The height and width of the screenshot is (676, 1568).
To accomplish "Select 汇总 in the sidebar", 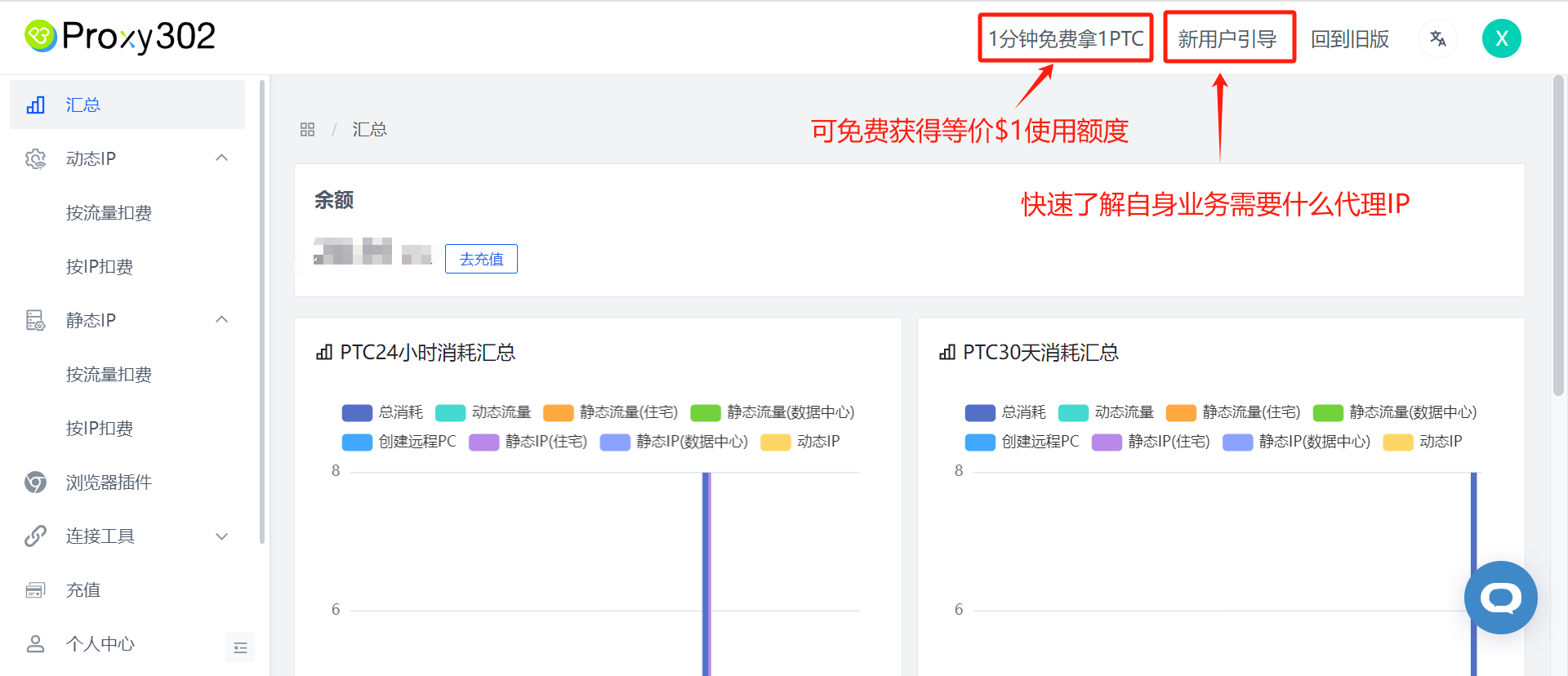I will (x=127, y=105).
